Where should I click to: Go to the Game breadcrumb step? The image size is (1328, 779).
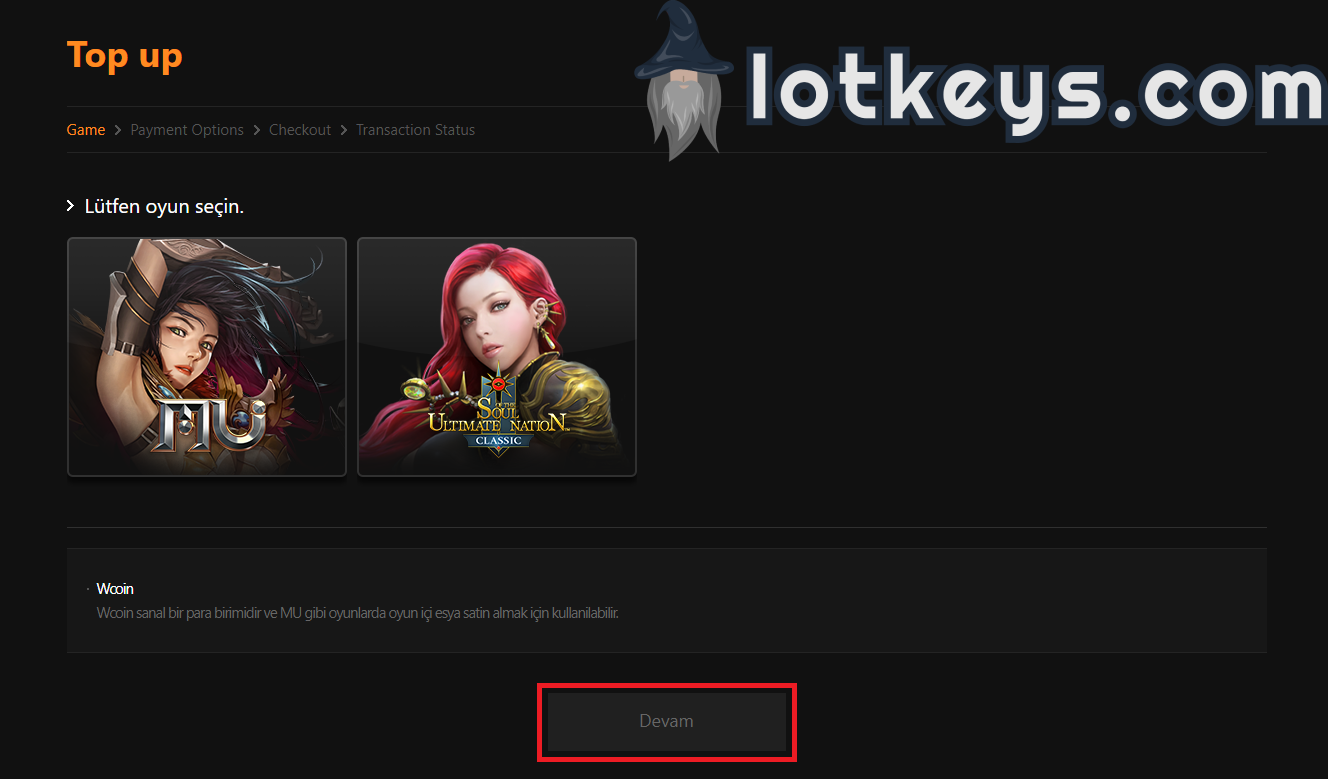pyautogui.click(x=86, y=130)
